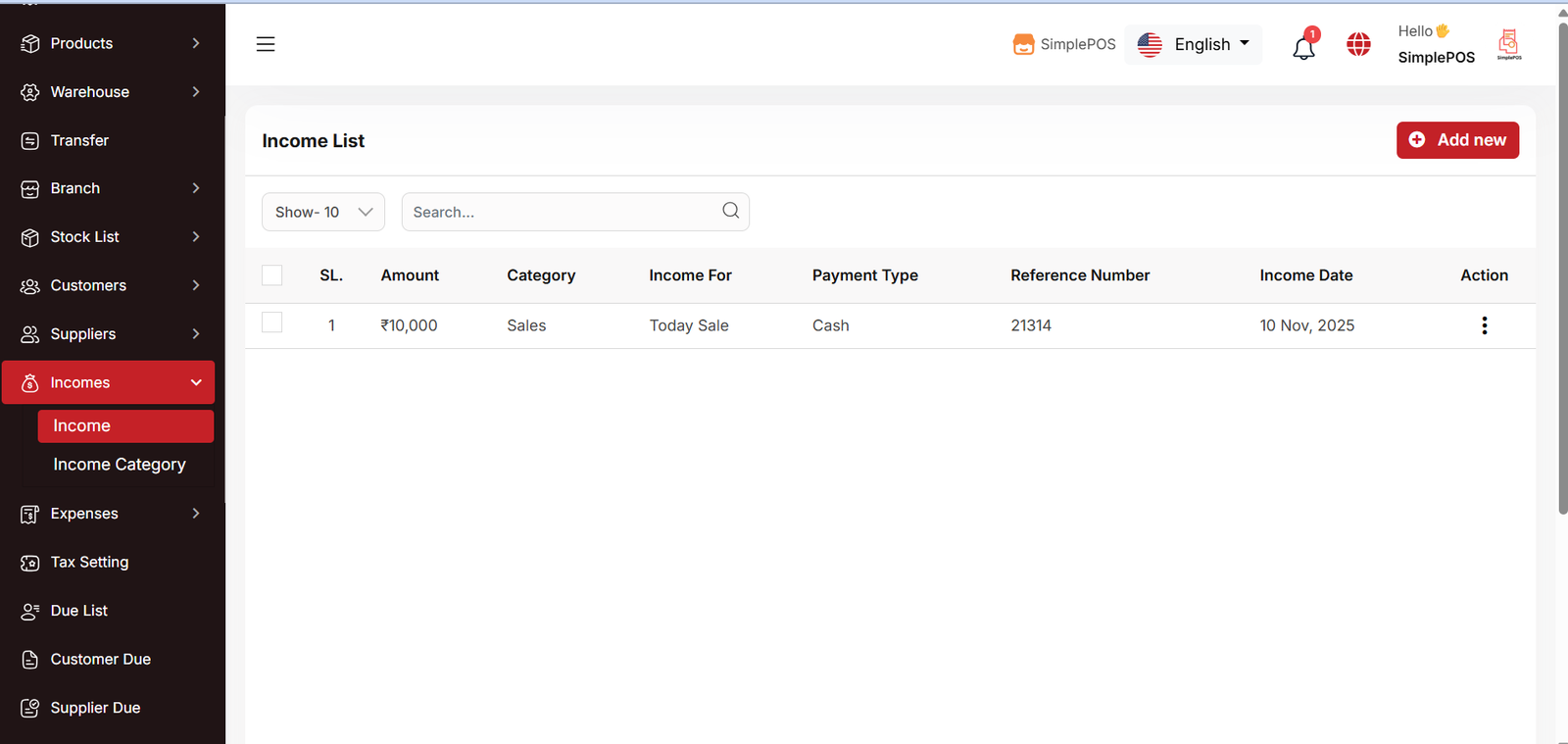Click the Transfer sidebar icon
Screen dimensions: 1568x744
coord(30,141)
